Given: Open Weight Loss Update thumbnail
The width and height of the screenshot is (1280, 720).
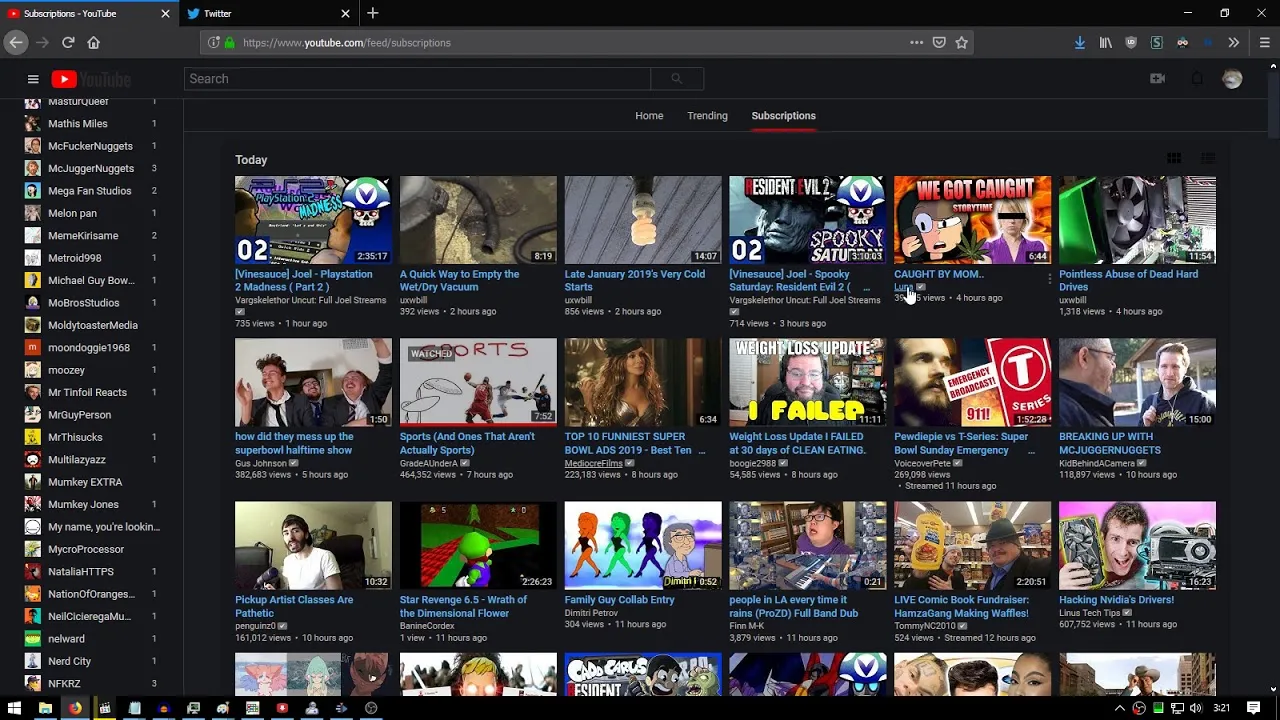Looking at the screenshot, I should (x=807, y=382).
